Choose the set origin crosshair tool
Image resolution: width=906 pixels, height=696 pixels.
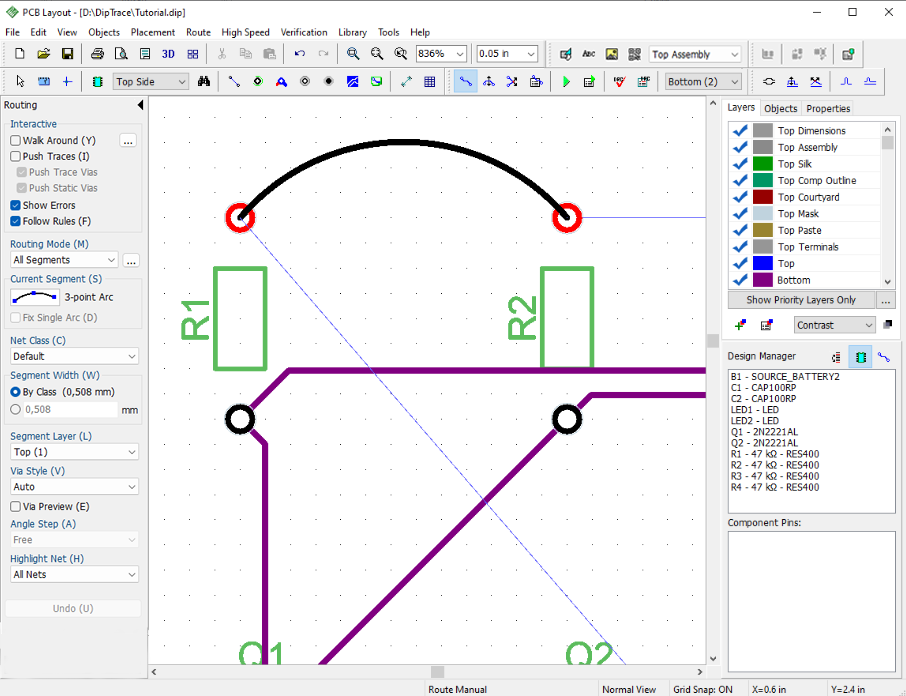click(x=67, y=81)
